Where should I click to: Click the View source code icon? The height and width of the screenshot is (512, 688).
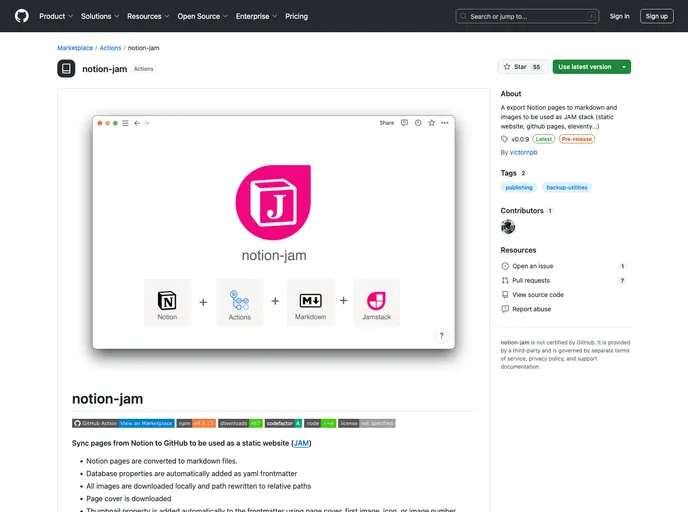(x=505, y=295)
